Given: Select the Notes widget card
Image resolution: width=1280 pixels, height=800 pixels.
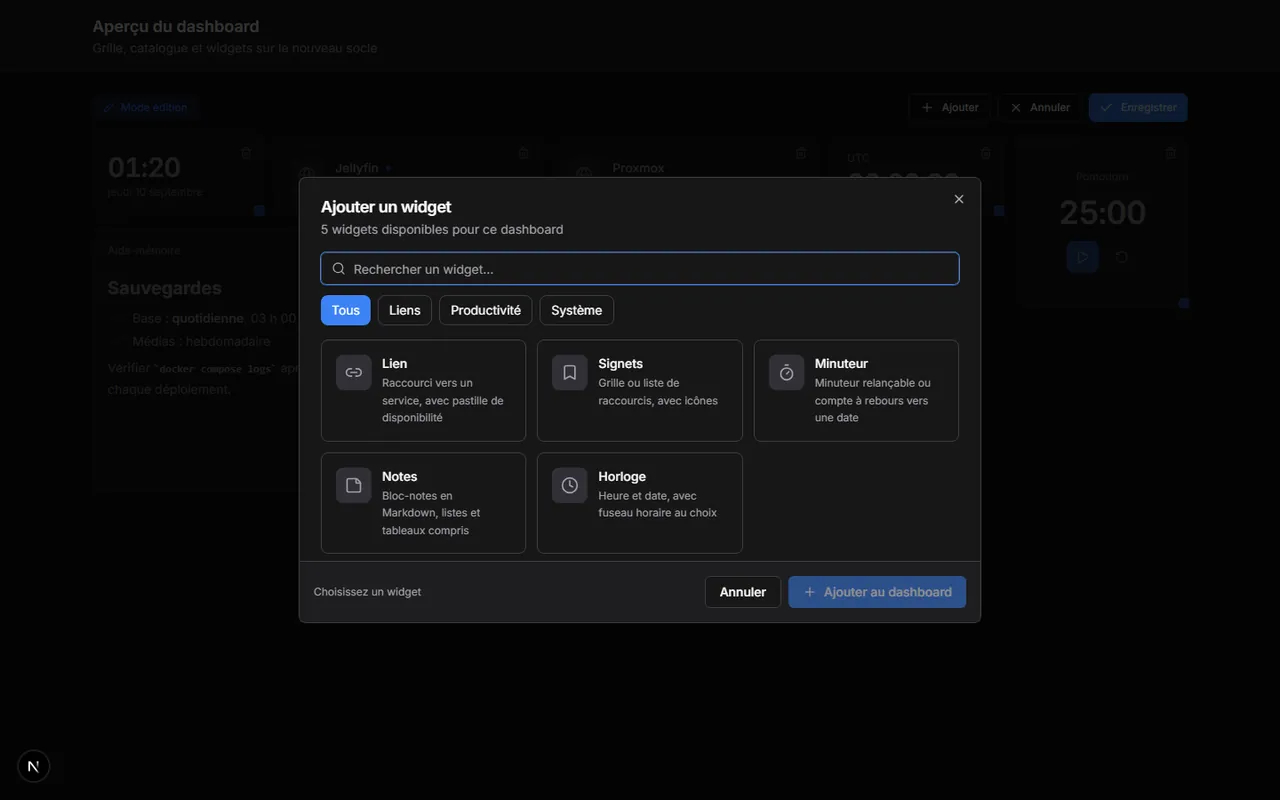Looking at the screenshot, I should [x=423, y=503].
